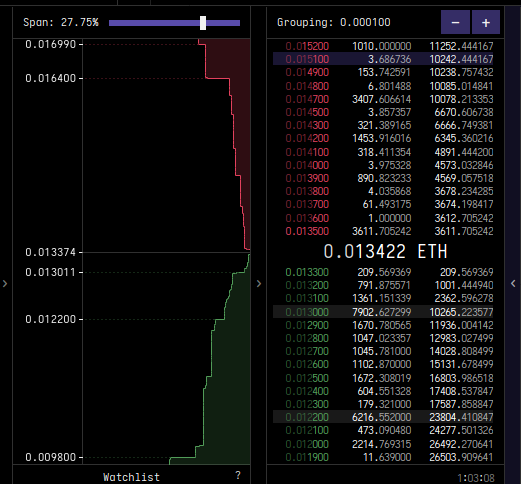The image size is (521, 484).
Task: Click the bid amount 2214.769315
Action: 382,444
